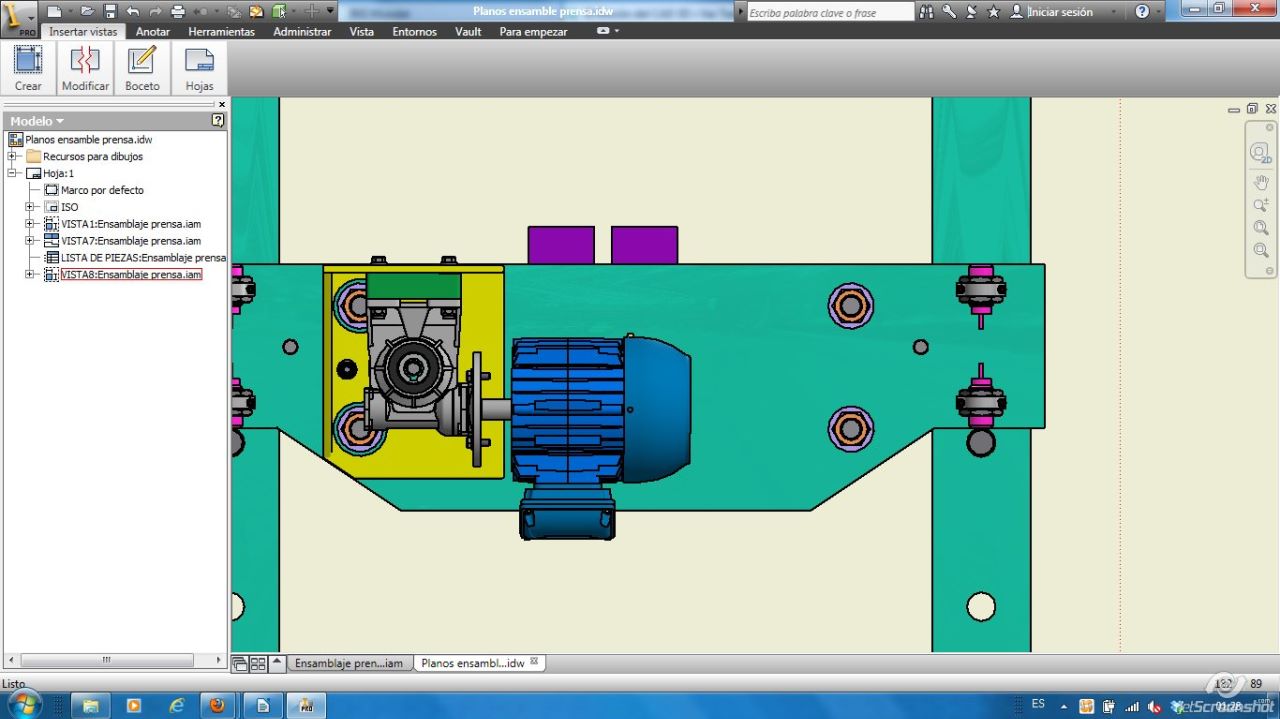
Task: Click the ribbon display toggle icon
Action: tap(603, 31)
